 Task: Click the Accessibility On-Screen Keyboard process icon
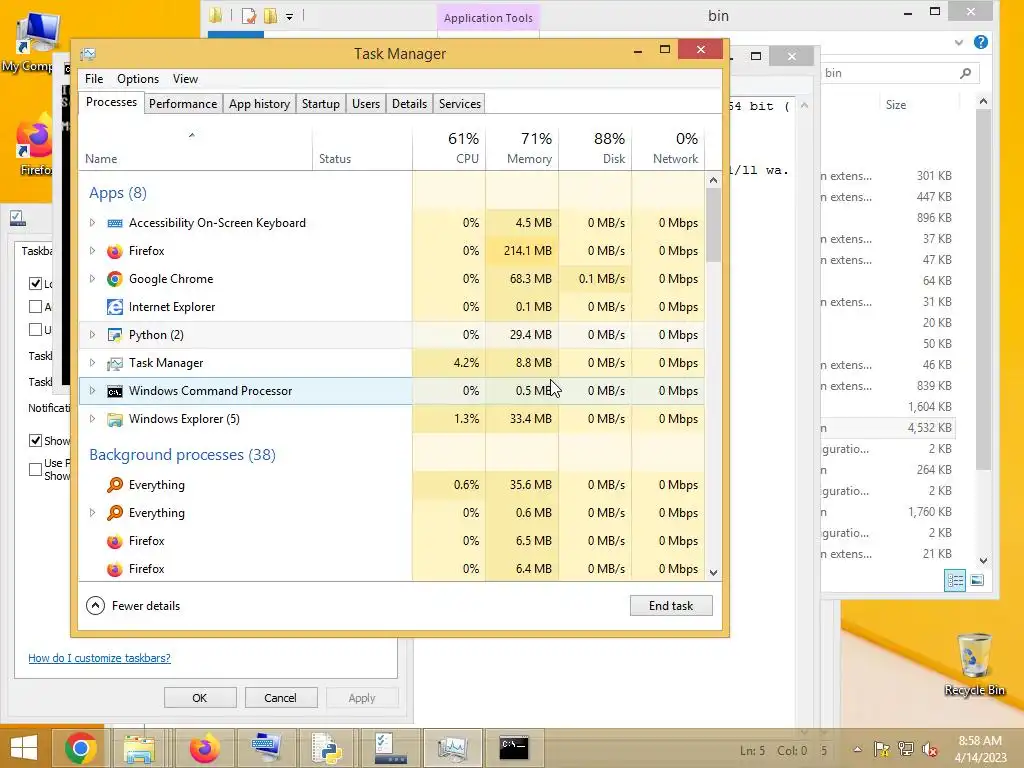[x=115, y=223]
